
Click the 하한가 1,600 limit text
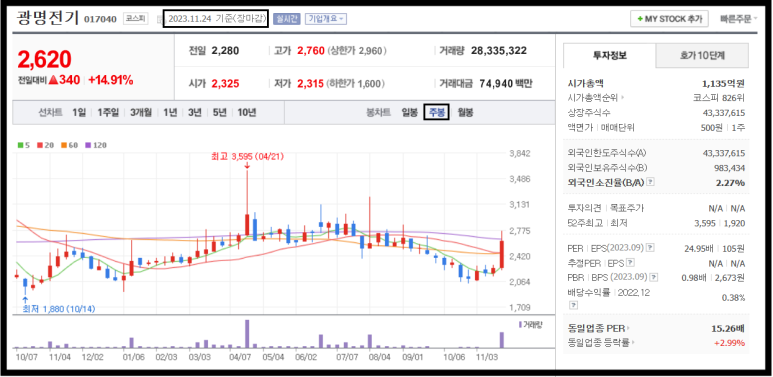click(355, 84)
